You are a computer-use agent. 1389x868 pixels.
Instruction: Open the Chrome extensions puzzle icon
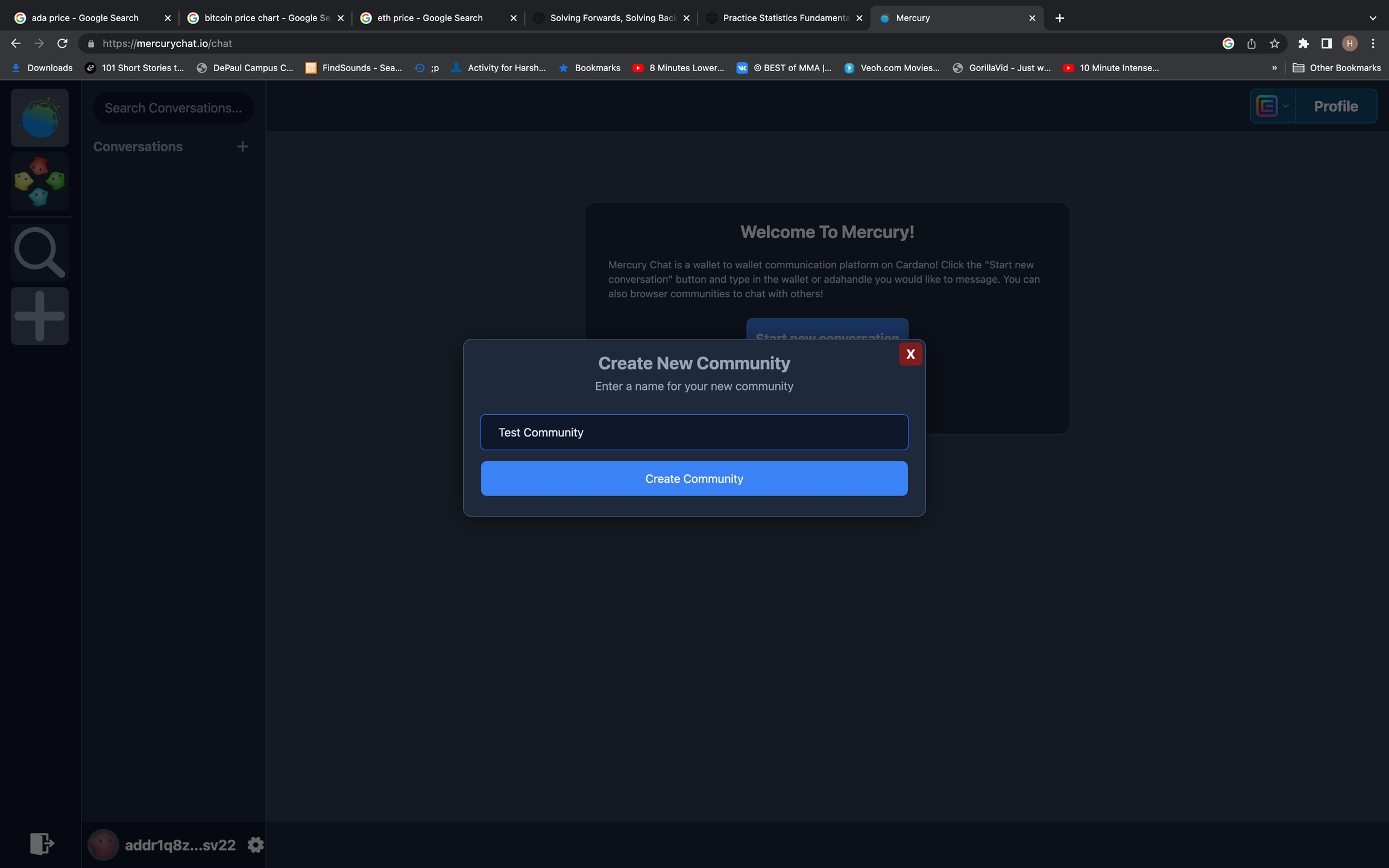(1303, 43)
